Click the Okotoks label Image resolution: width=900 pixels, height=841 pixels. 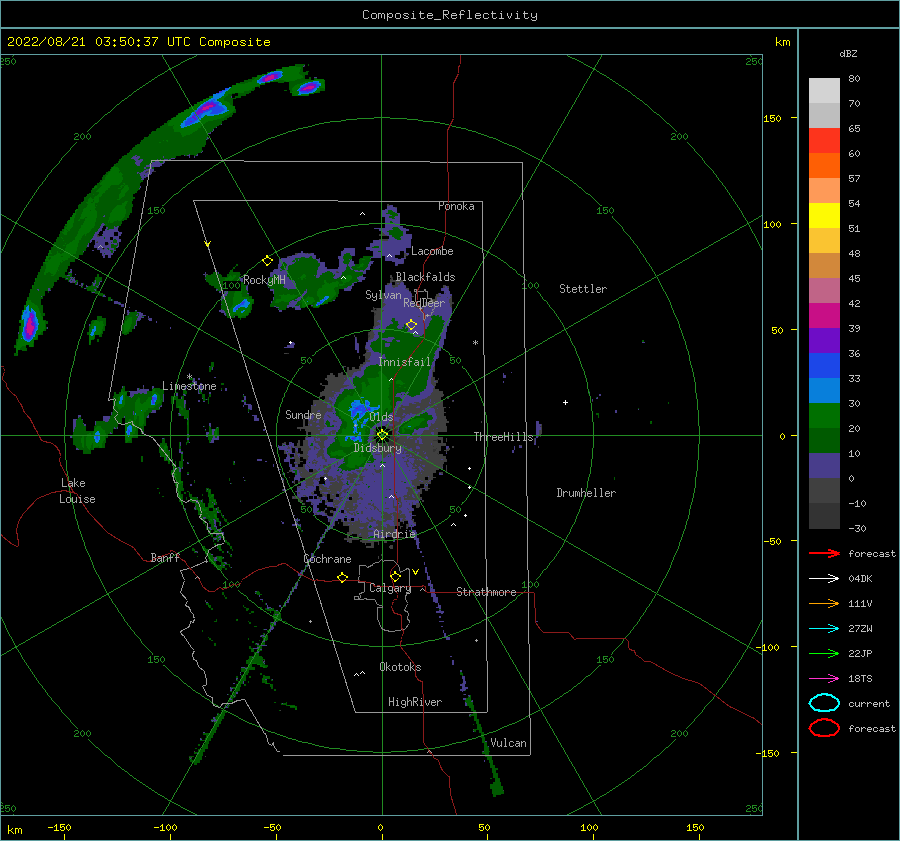coord(400,667)
